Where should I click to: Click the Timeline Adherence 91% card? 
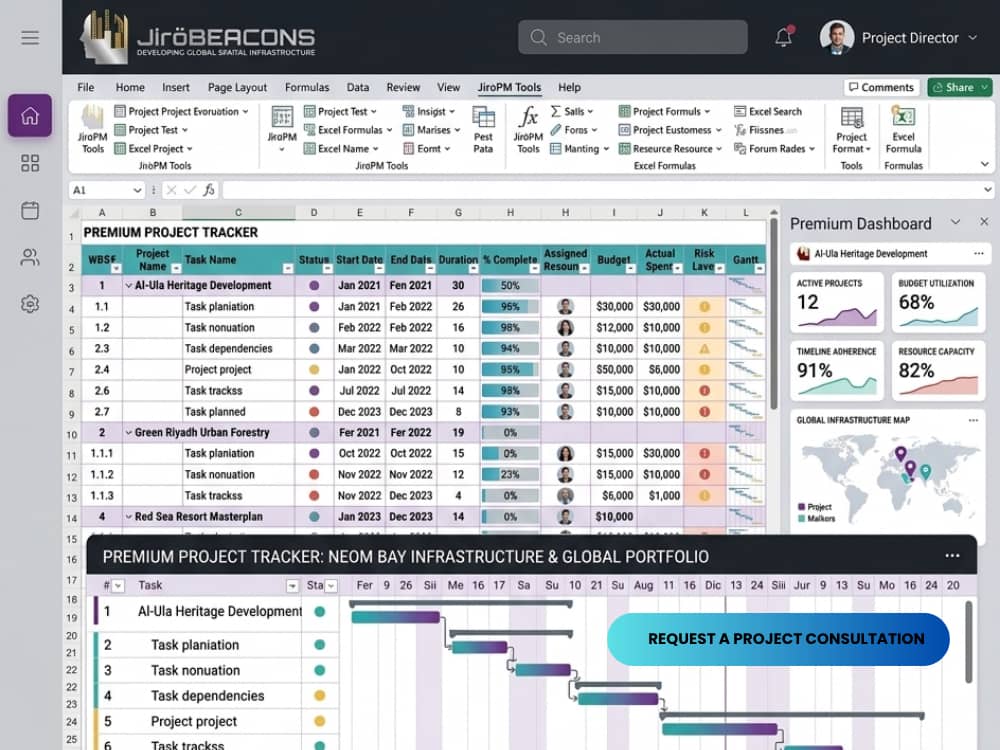tap(836, 371)
